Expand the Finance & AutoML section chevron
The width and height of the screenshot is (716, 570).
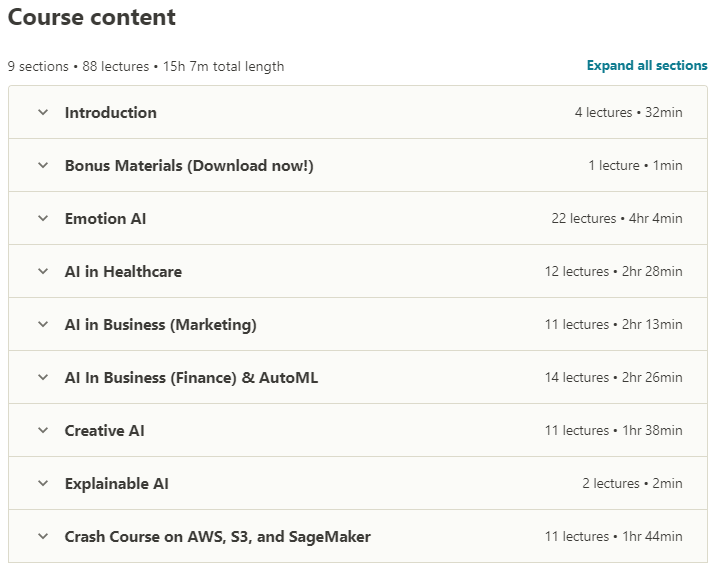tap(43, 377)
